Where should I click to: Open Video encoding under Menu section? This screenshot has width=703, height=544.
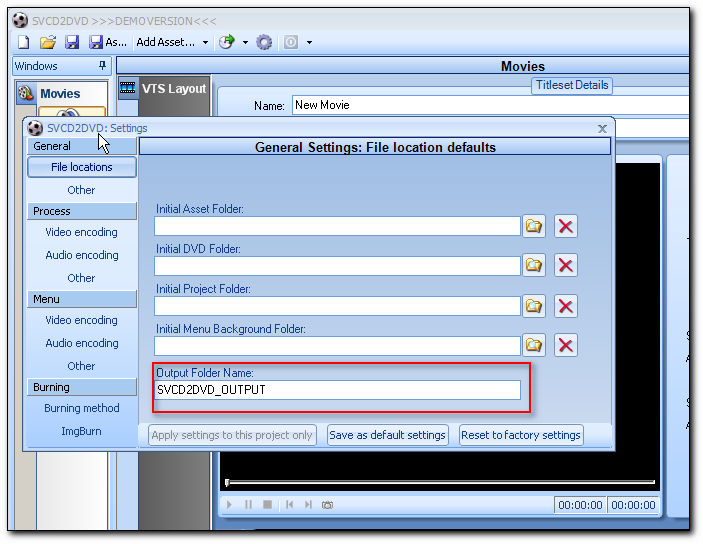pyautogui.click(x=81, y=320)
